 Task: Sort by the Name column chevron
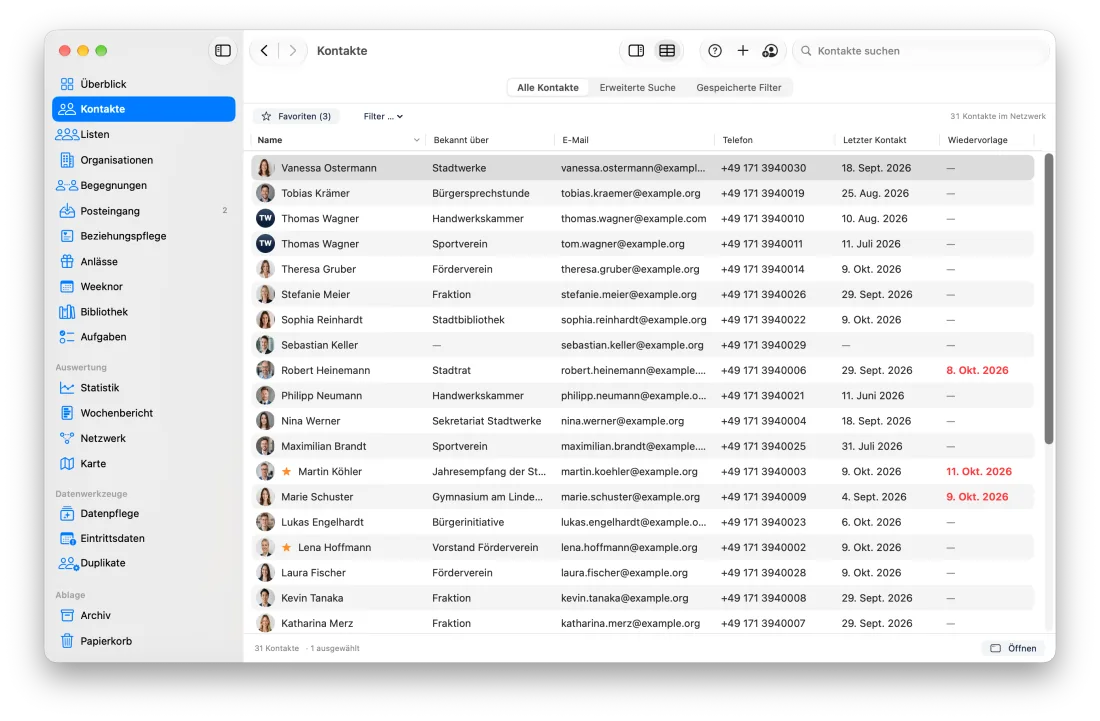[417, 140]
